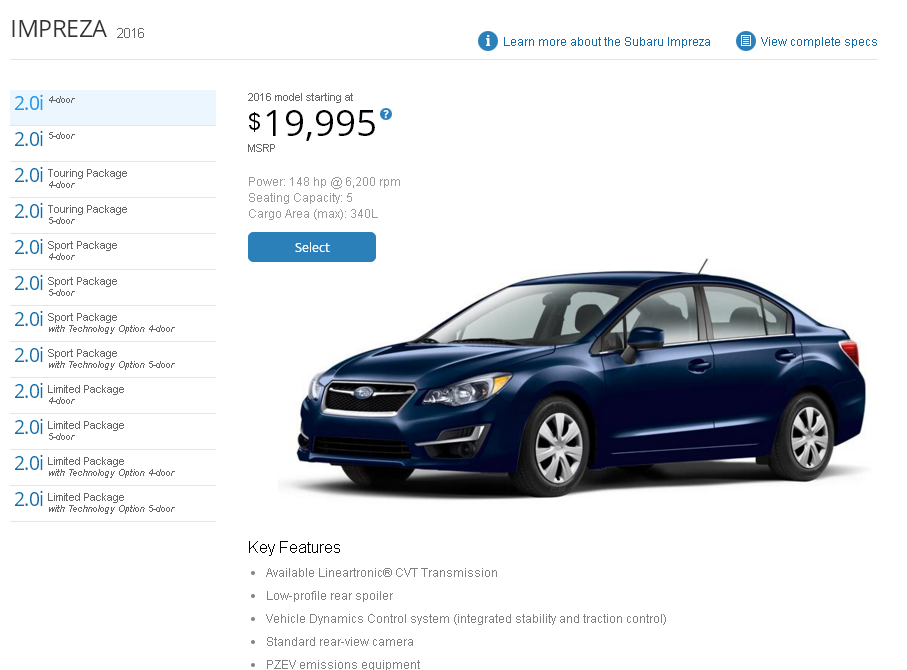Image resolution: width=907 pixels, height=670 pixels.
Task: Choose 2.0i Limited Package 4-door
Action: [x=113, y=395]
